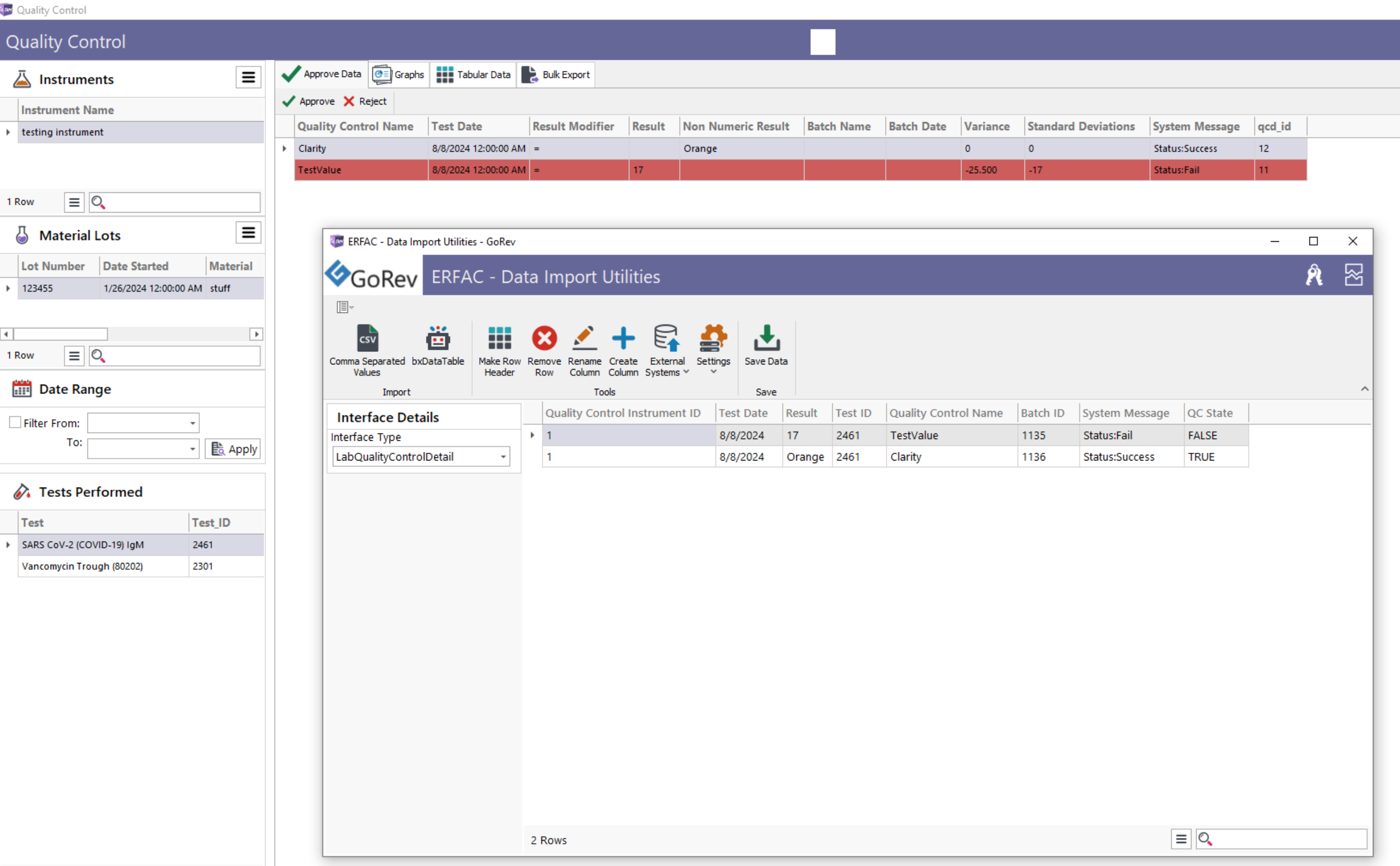Open the Bulk Export tab
This screenshot has width=1400, height=866.
(556, 74)
